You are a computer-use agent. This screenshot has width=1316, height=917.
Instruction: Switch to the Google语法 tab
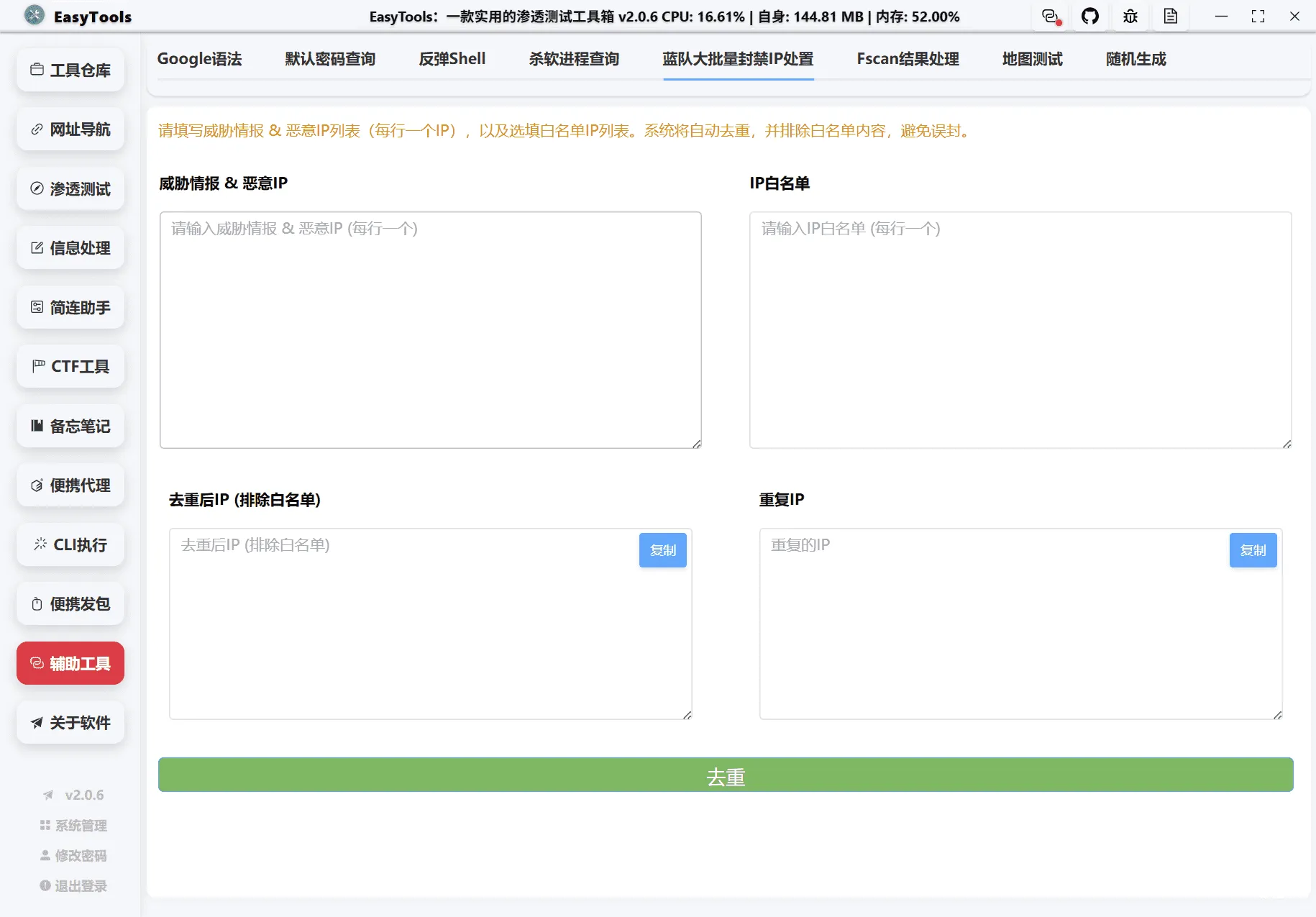click(x=200, y=59)
